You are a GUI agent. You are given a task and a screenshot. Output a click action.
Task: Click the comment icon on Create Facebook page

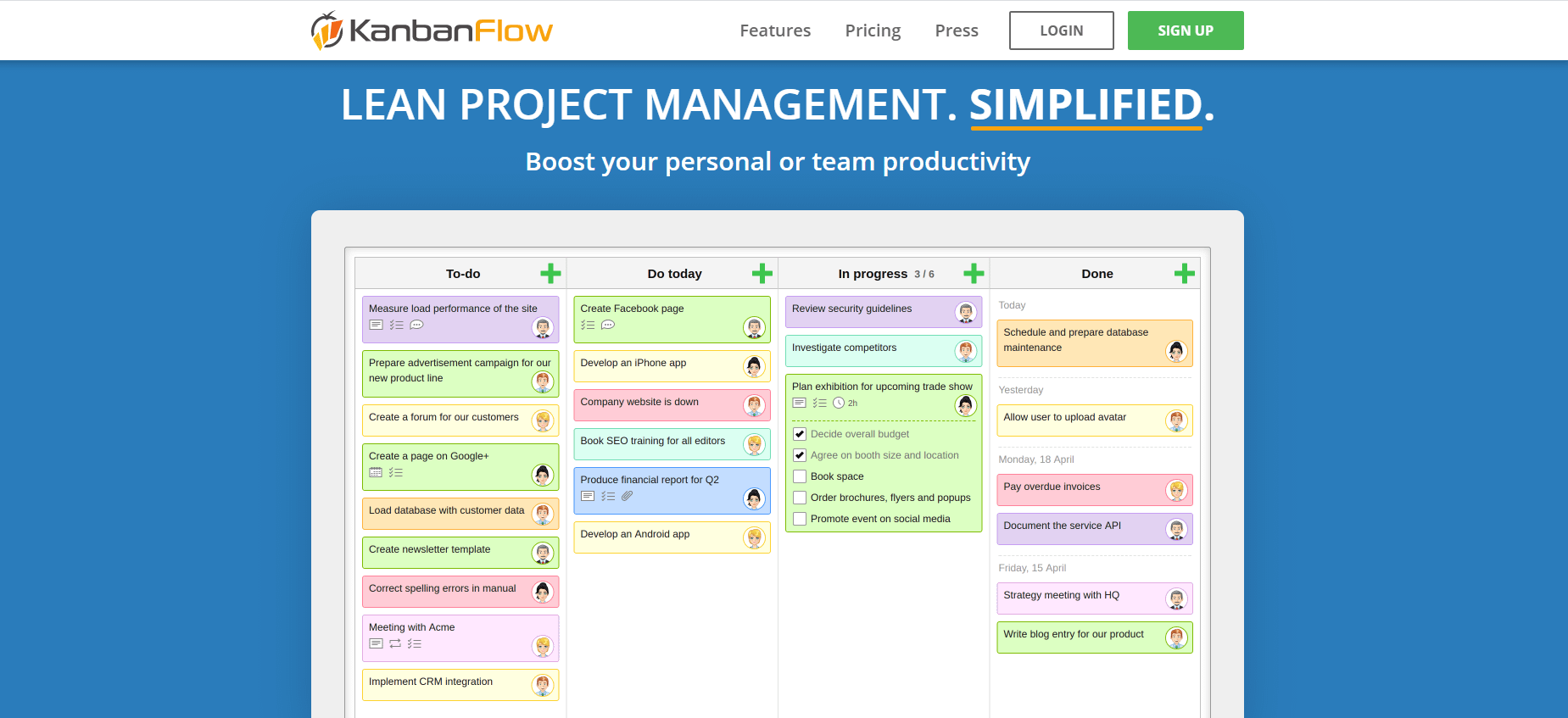[x=608, y=325]
